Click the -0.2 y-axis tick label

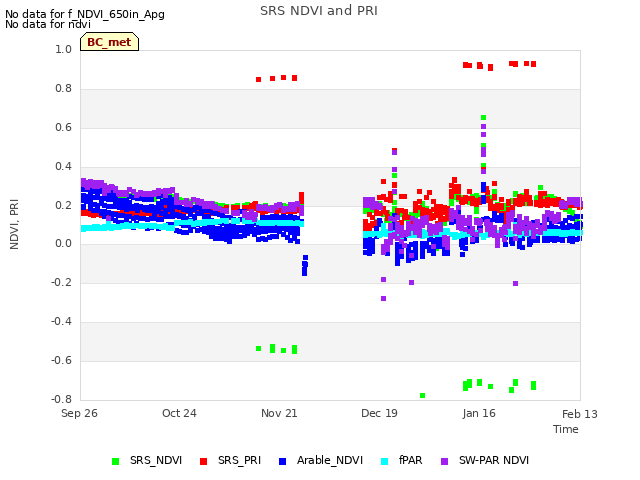point(61,282)
